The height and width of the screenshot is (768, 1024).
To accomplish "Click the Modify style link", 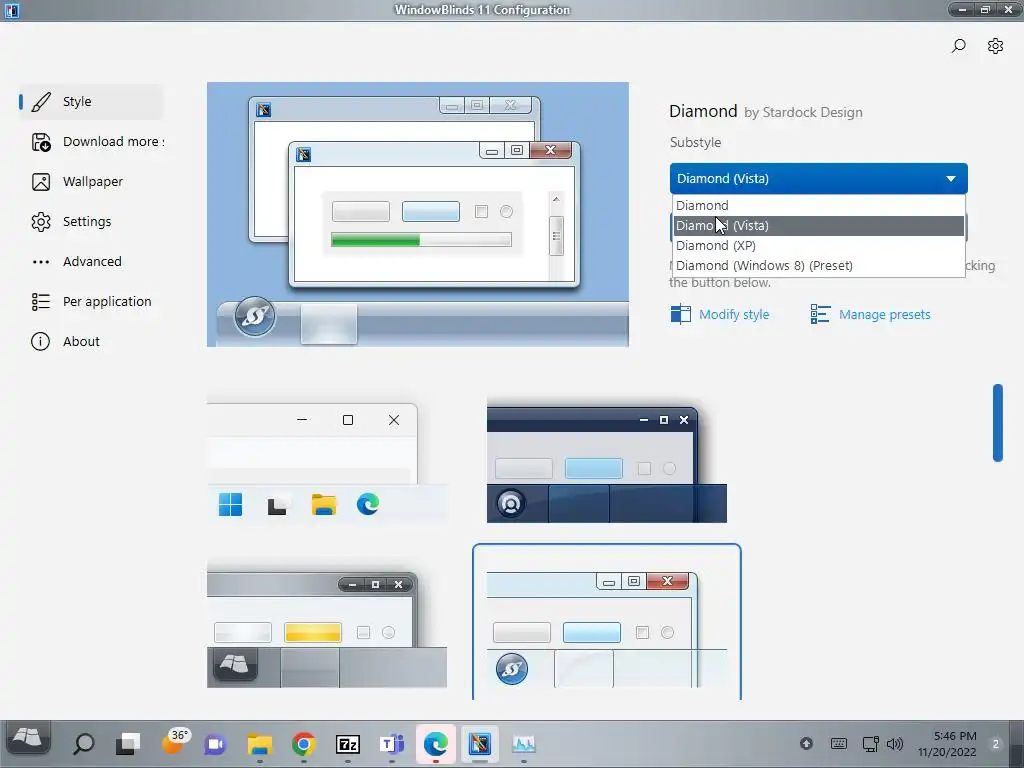I will pyautogui.click(x=734, y=315).
